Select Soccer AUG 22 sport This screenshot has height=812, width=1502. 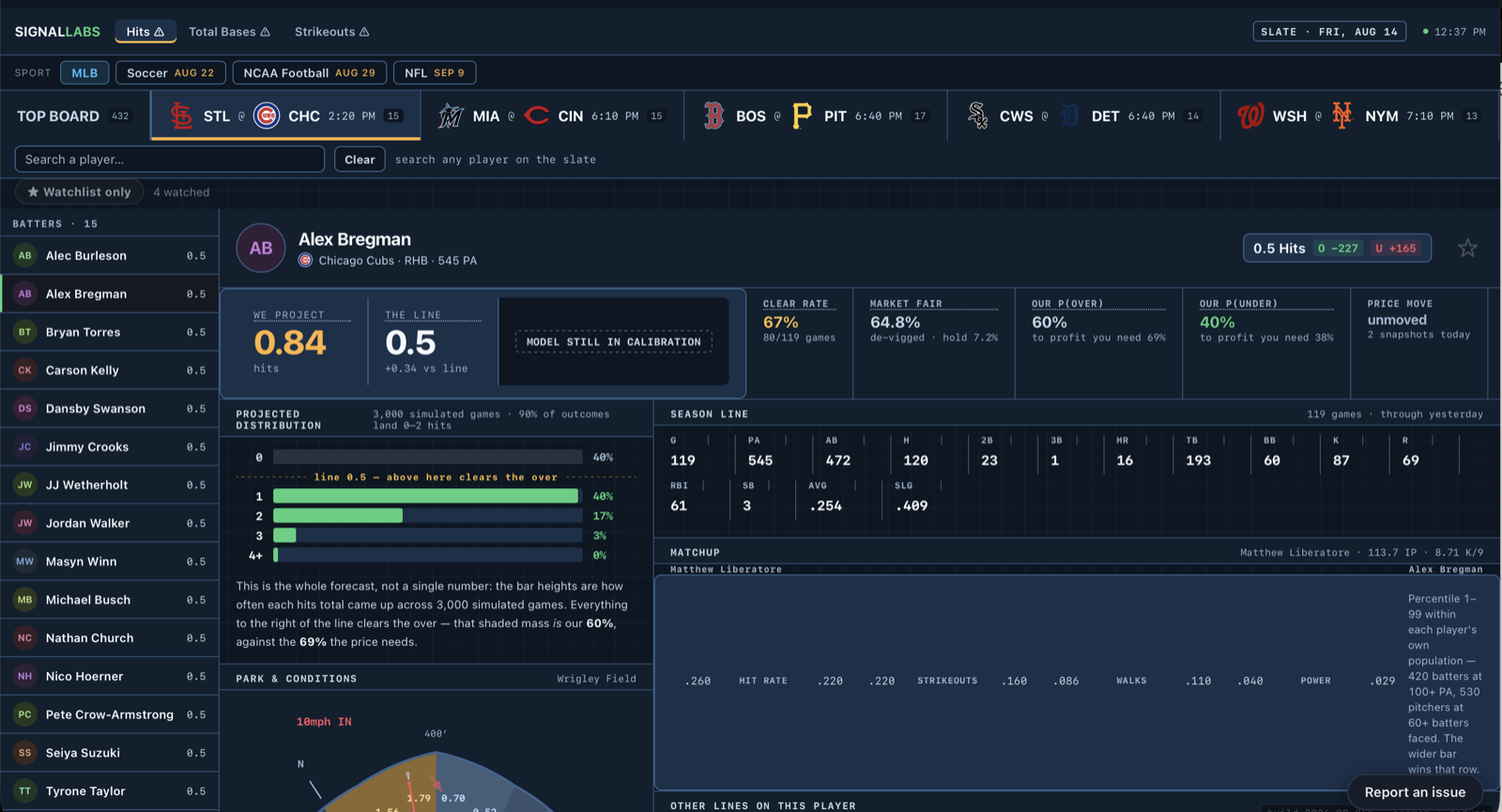pyautogui.click(x=170, y=72)
